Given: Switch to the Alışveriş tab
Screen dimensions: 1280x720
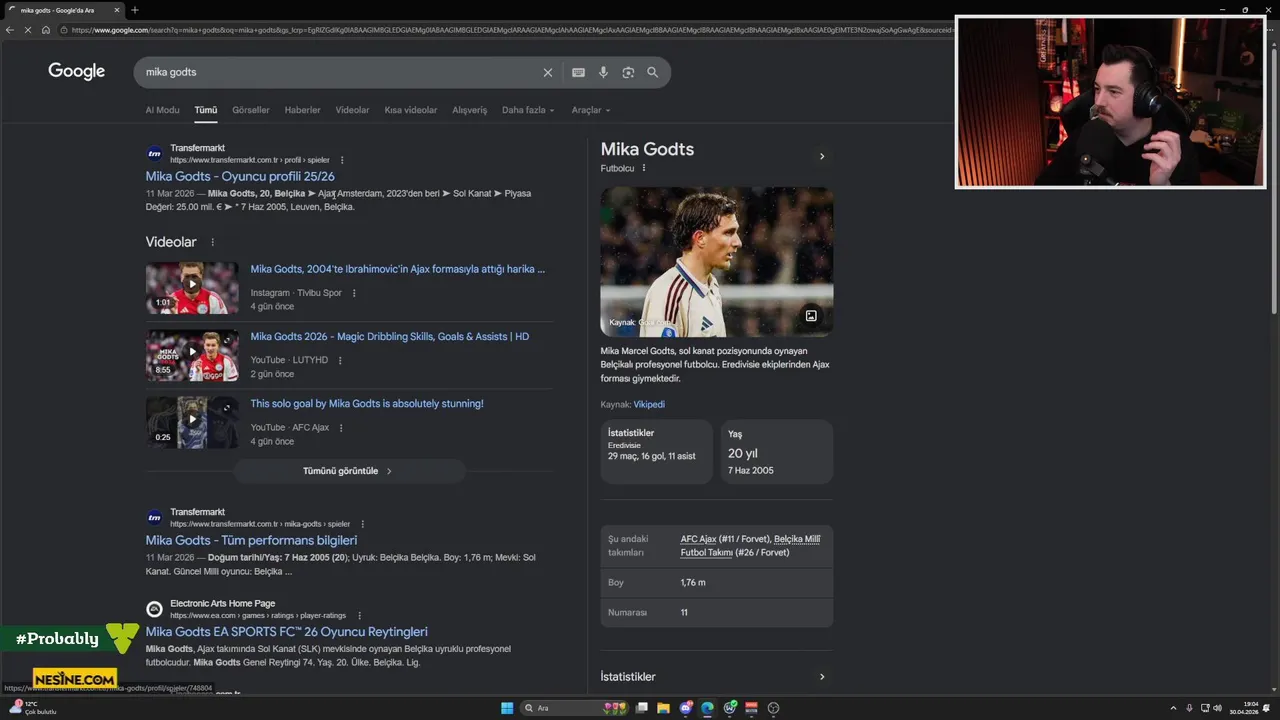Looking at the screenshot, I should click(x=470, y=110).
